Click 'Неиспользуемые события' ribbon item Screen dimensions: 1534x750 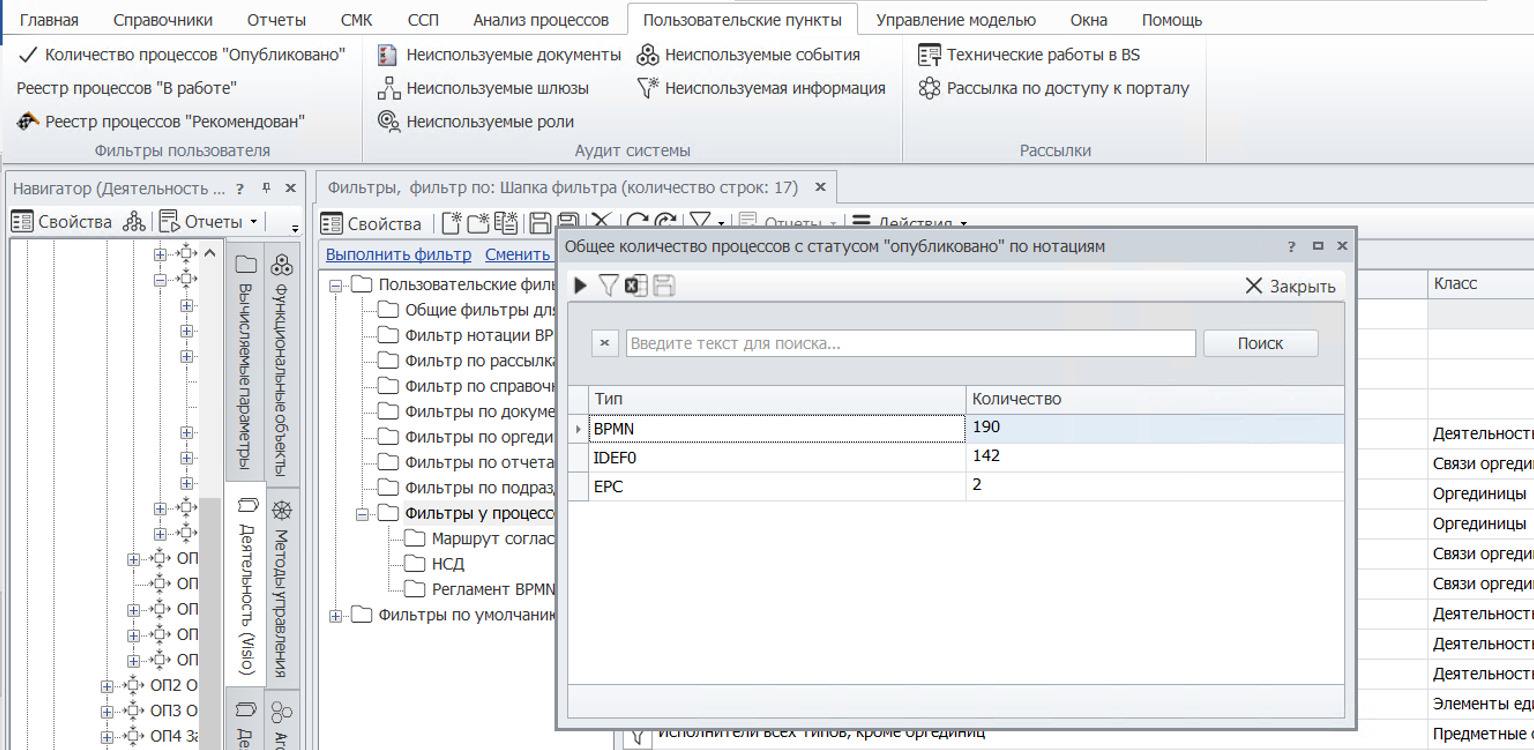(749, 55)
